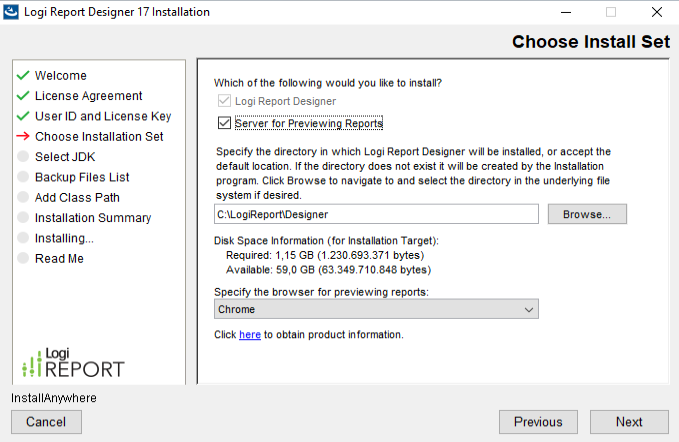
Task: Click the install directory path field
Action: click(x=377, y=214)
